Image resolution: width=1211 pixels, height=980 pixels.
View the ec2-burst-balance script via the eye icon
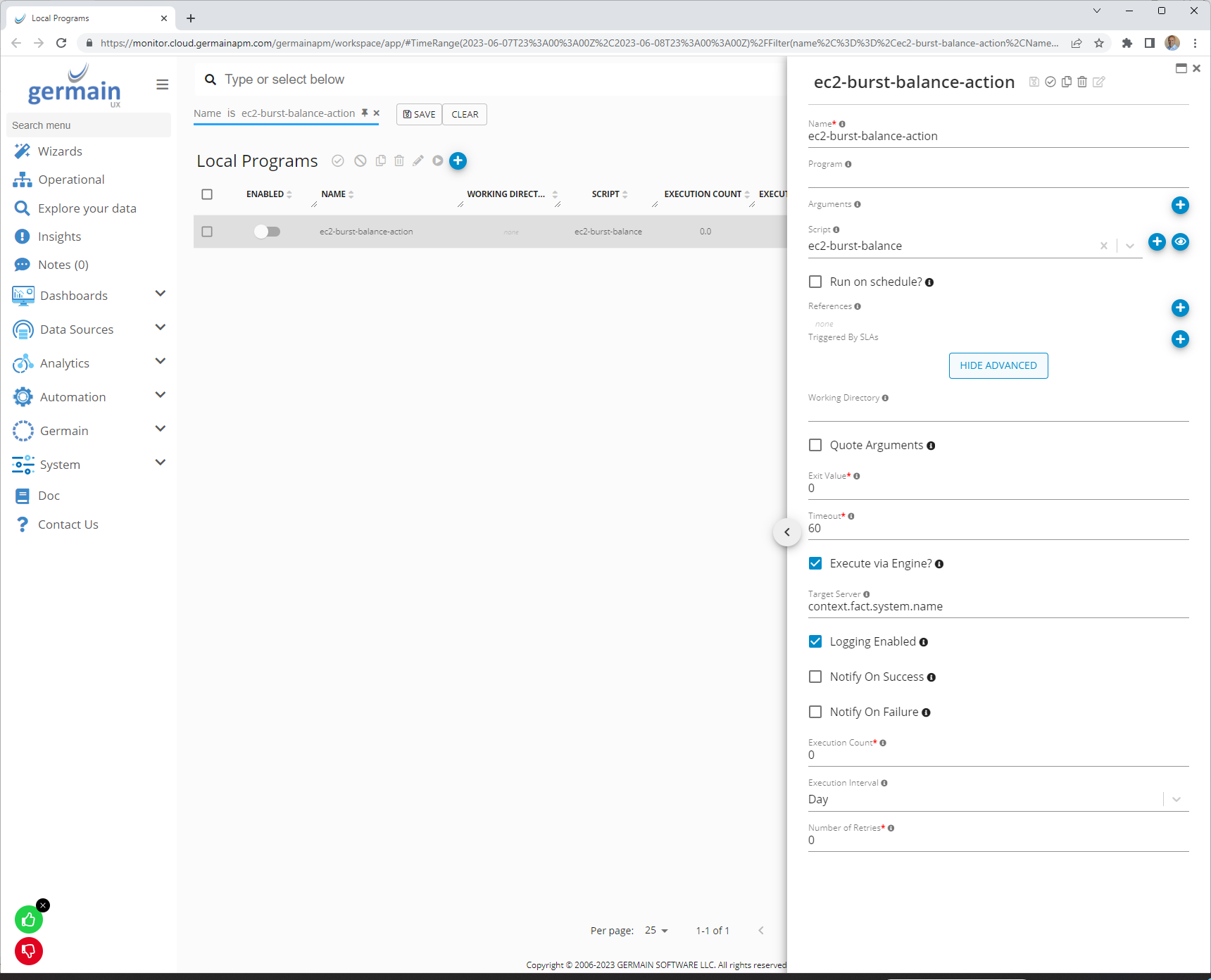click(1180, 242)
